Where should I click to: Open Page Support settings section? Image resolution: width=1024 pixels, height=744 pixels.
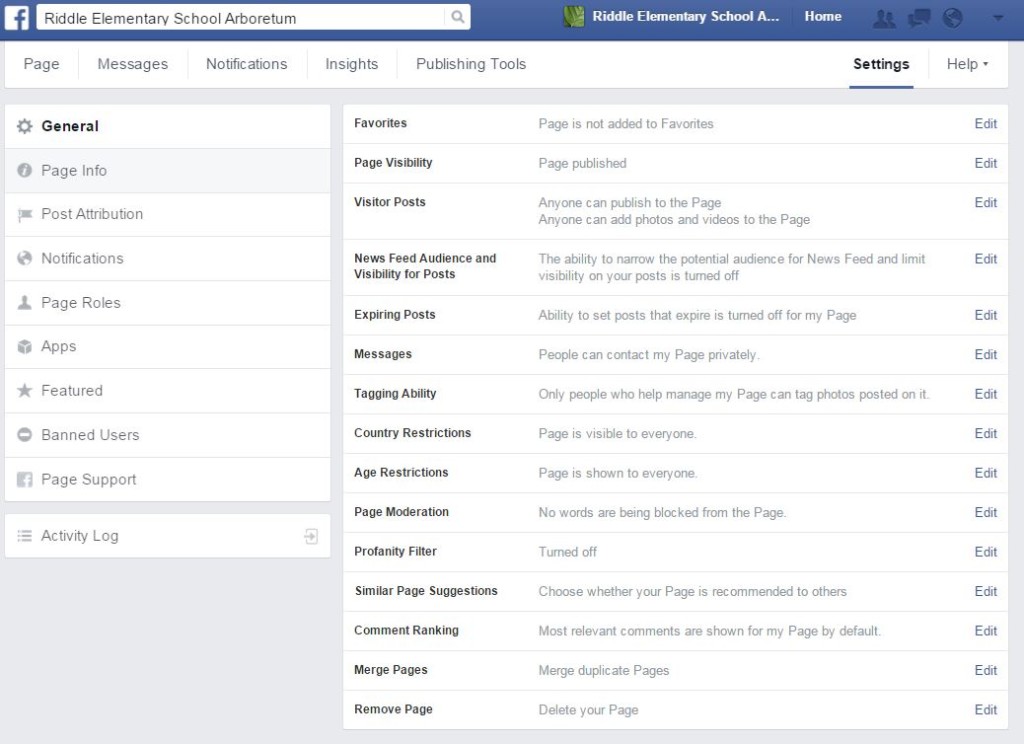pyautogui.click(x=168, y=479)
